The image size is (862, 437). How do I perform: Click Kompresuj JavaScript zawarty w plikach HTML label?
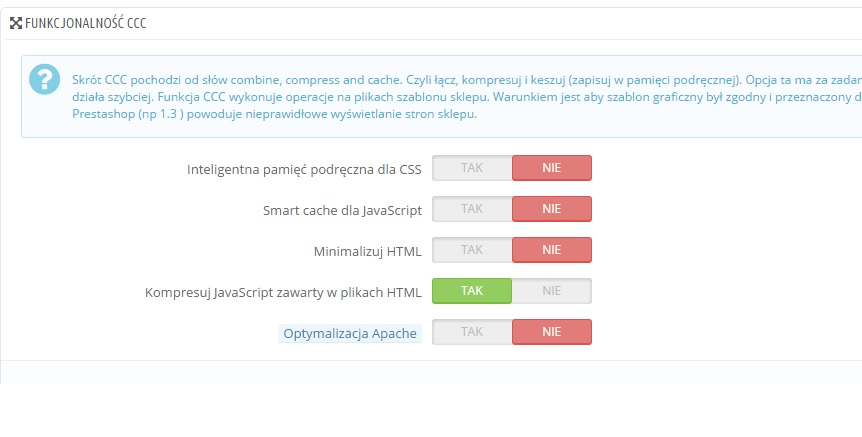(x=283, y=292)
